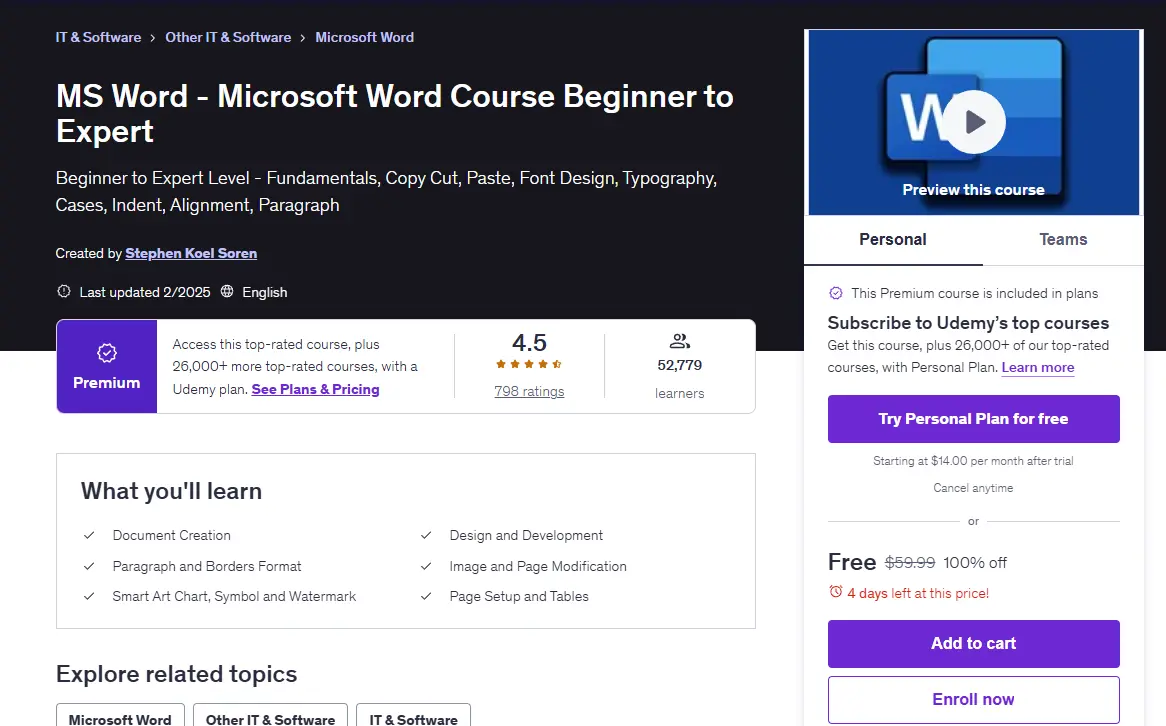Screen dimensions: 1166x726
Task: Click the checkmark beside Page Setup and Tables
Action: click(426, 596)
